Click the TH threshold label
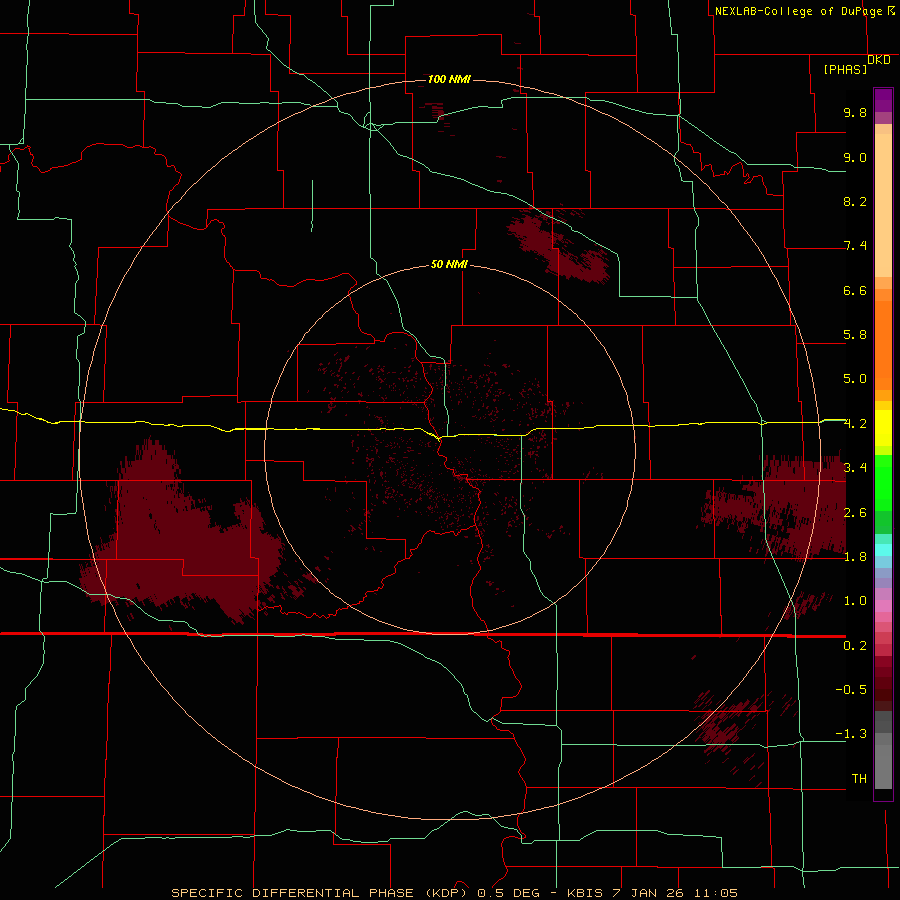This screenshot has width=900, height=900. [859, 778]
